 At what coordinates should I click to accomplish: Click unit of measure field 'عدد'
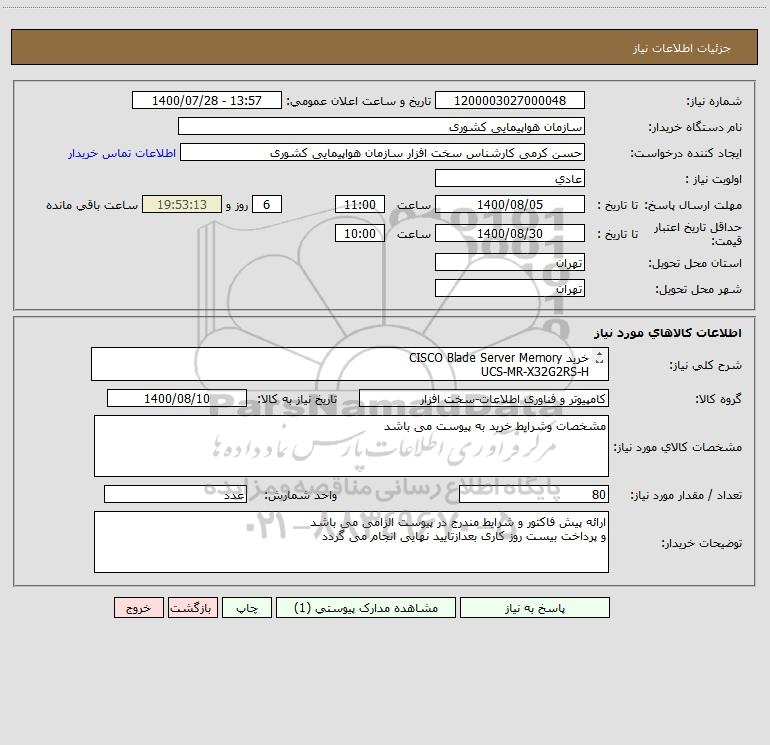tap(175, 494)
